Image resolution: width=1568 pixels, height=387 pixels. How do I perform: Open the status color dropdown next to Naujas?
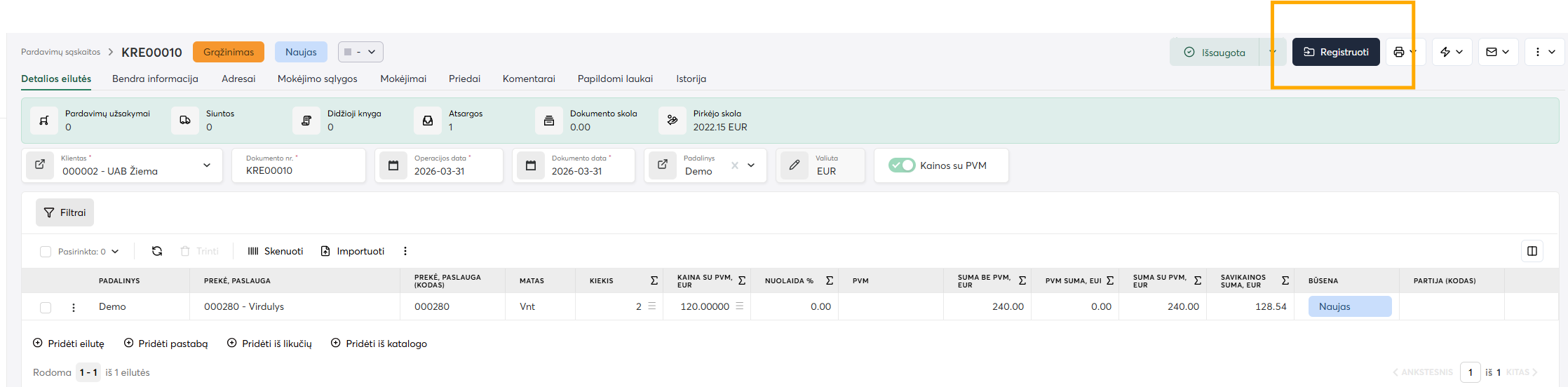(360, 52)
